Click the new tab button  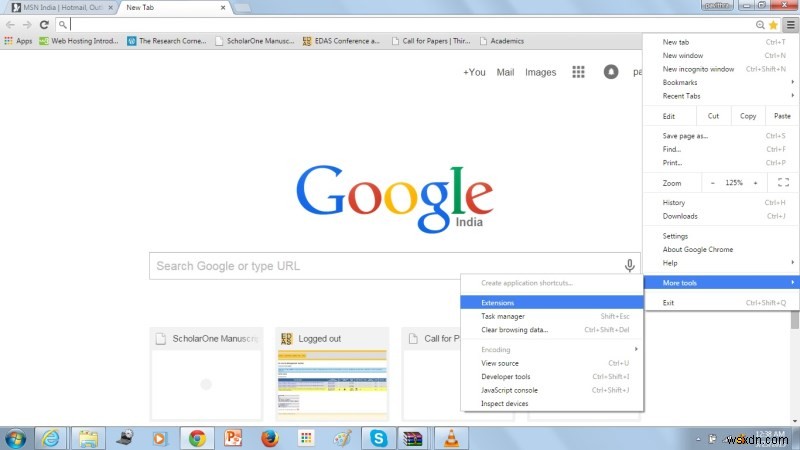[242, 8]
